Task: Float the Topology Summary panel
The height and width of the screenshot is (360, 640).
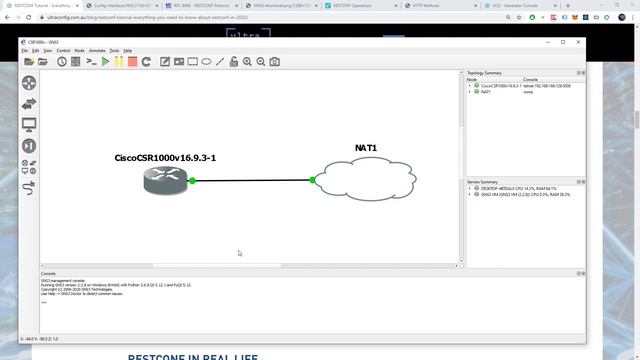Action: tap(578, 73)
